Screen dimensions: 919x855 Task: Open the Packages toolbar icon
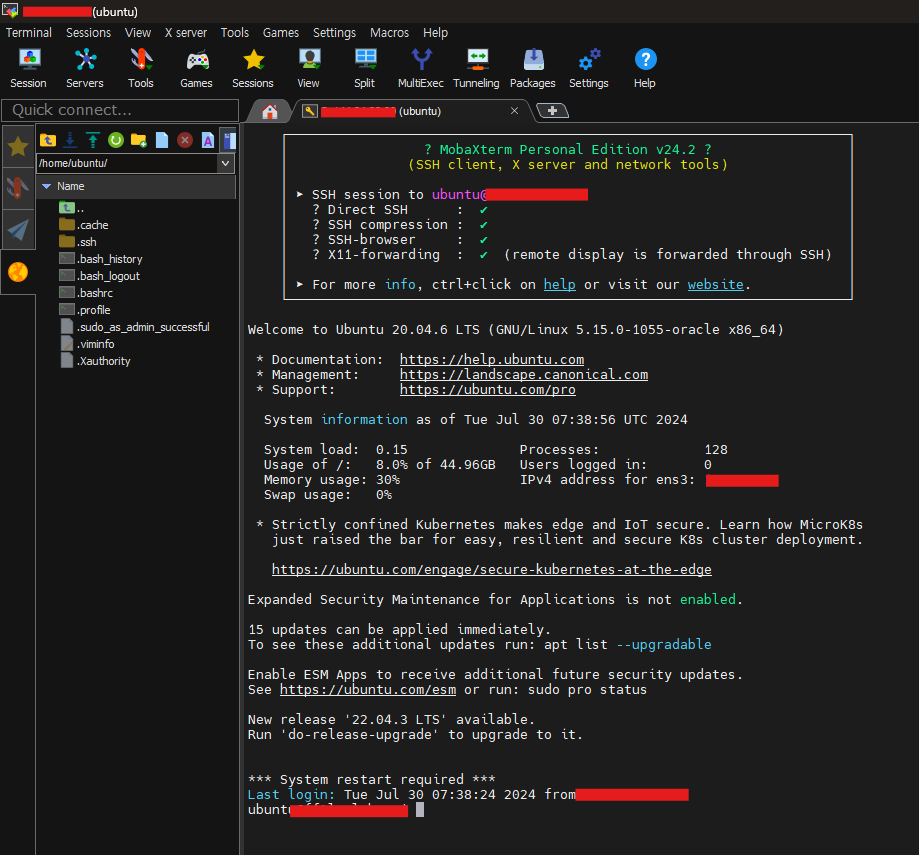(532, 68)
